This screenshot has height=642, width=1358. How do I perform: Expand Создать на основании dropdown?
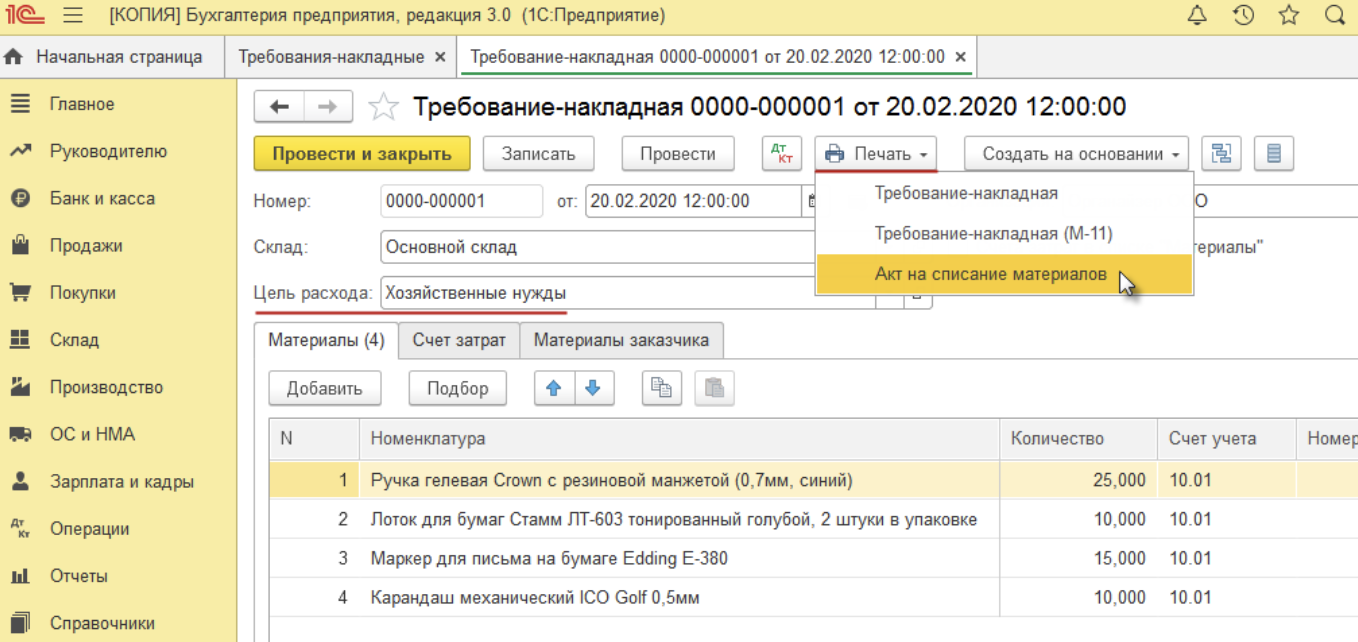tap(1076, 154)
